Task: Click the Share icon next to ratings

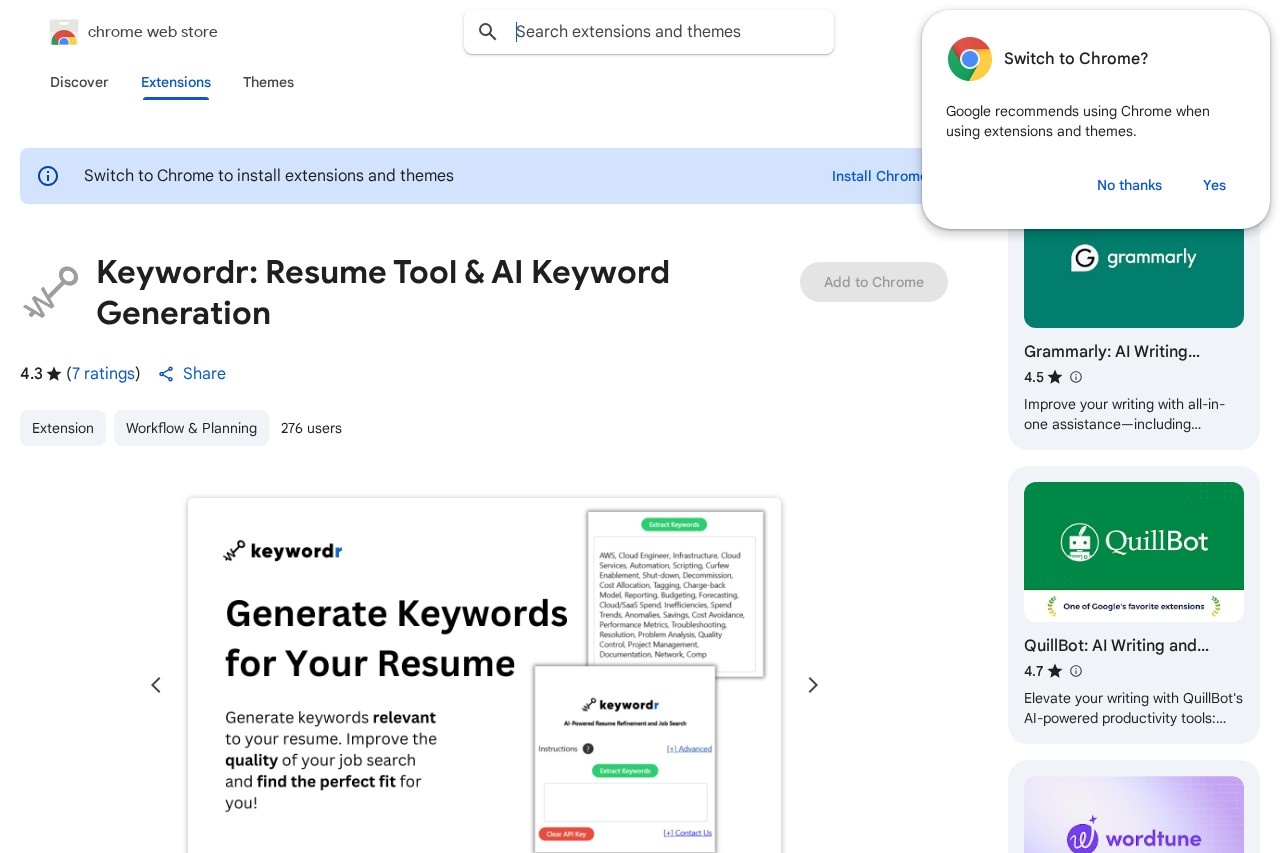Action: point(166,374)
